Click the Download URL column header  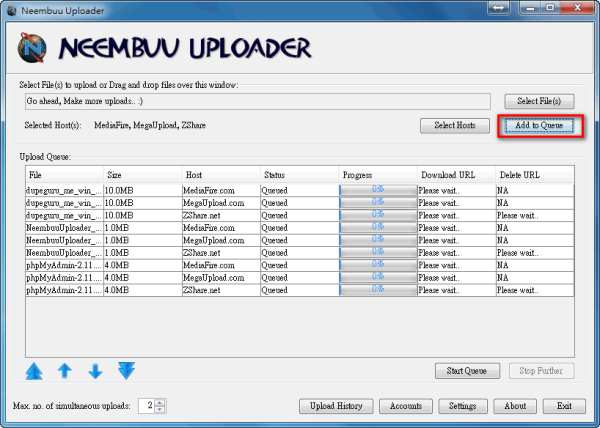457,175
